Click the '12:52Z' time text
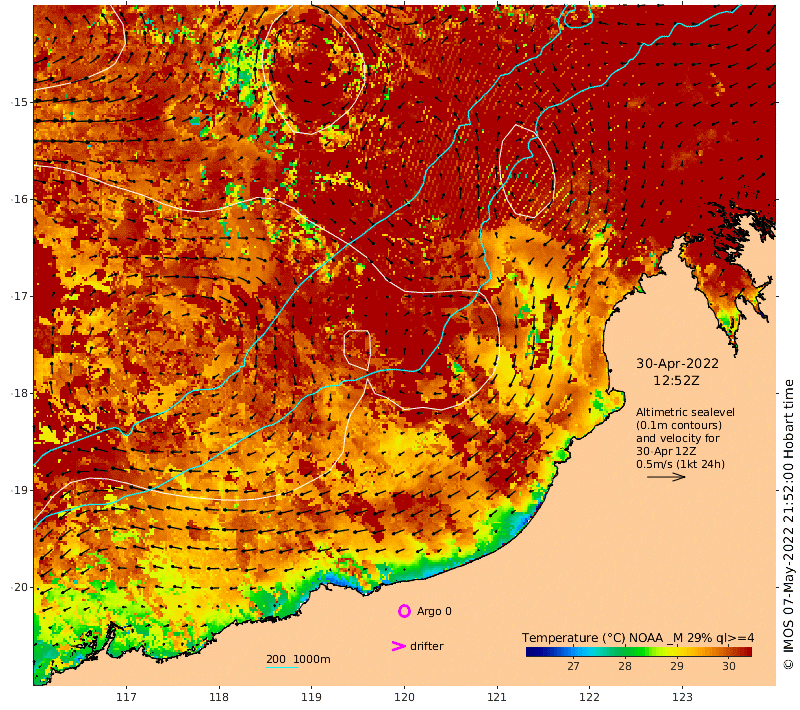This screenshot has height=710, width=800. [676, 381]
